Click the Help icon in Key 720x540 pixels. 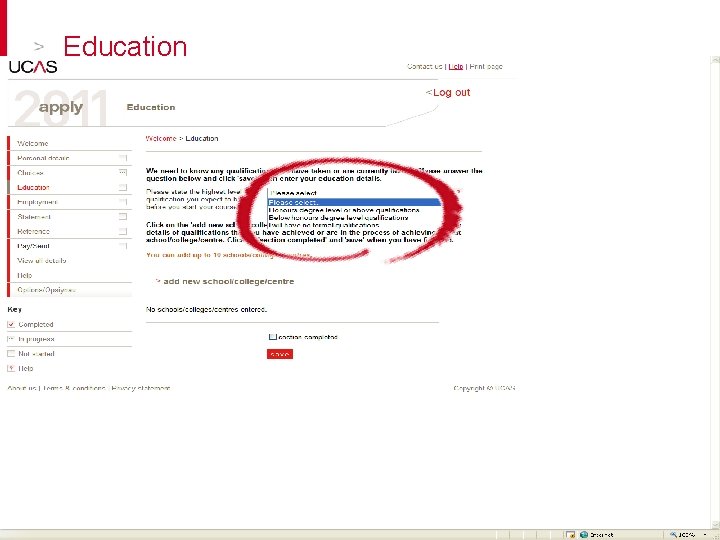(11, 368)
